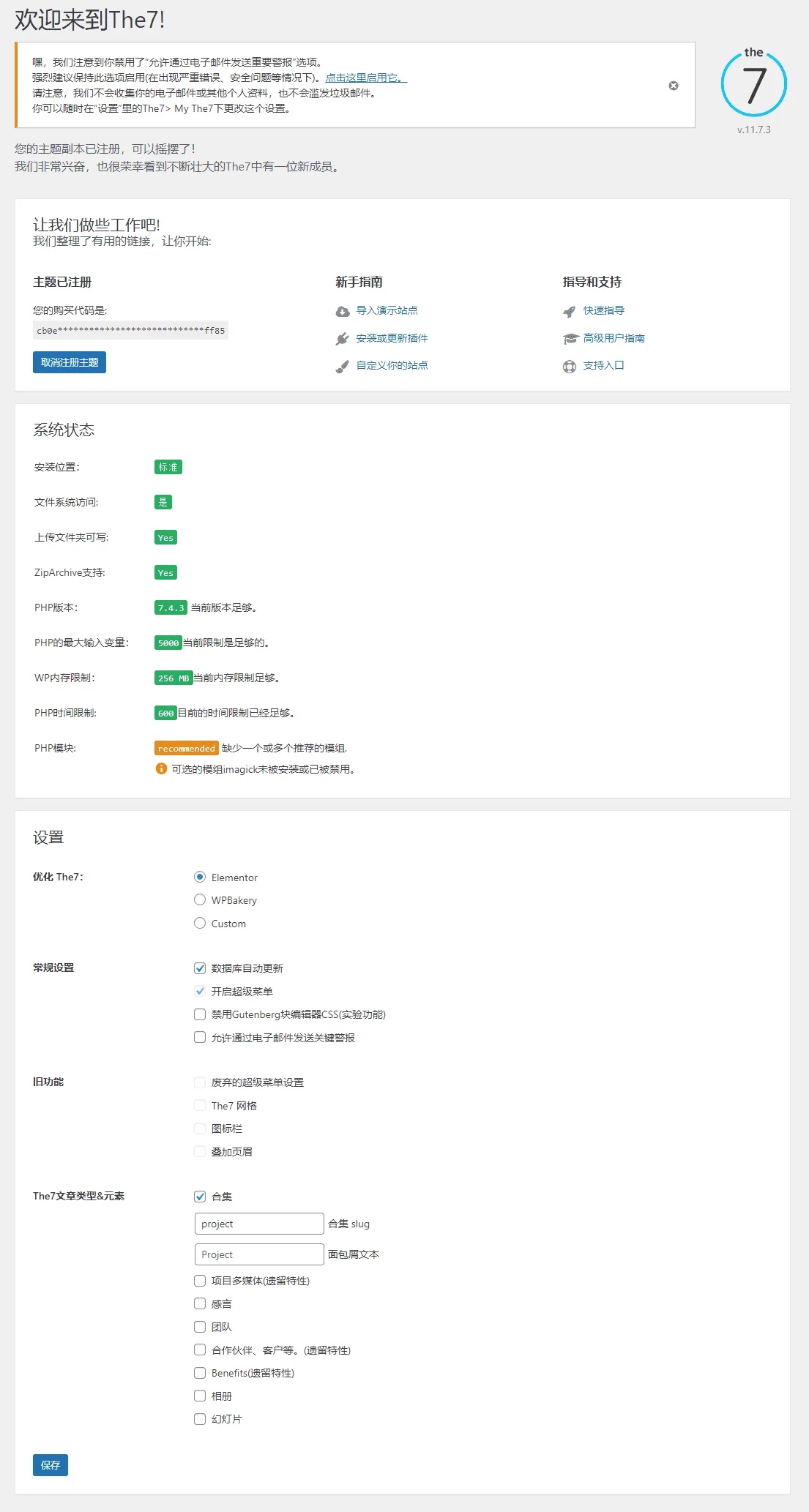This screenshot has width=809, height=1512.
Task: Click the 5000 input vars badge
Action: pyautogui.click(x=168, y=643)
